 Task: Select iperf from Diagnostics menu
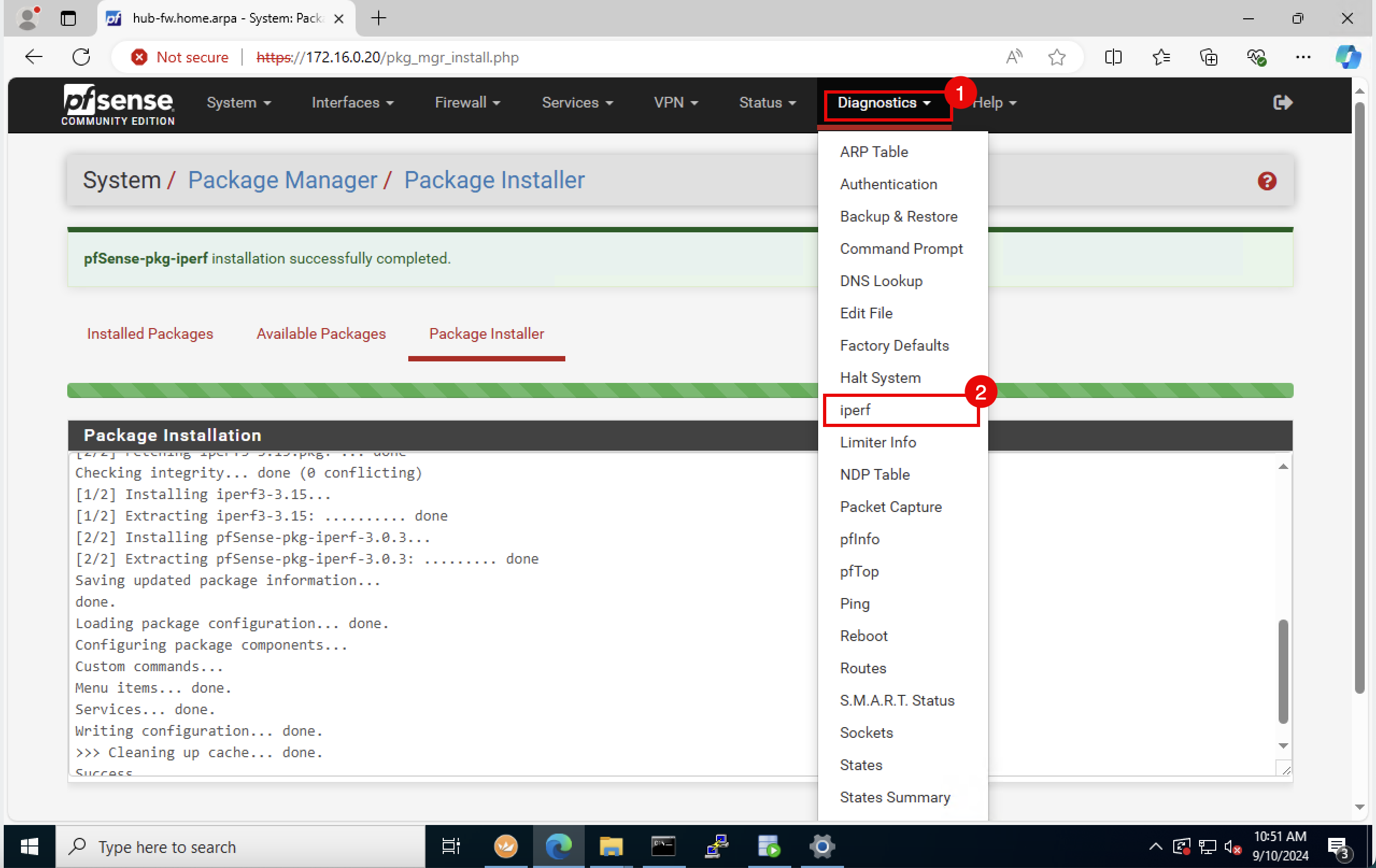pyautogui.click(x=855, y=410)
